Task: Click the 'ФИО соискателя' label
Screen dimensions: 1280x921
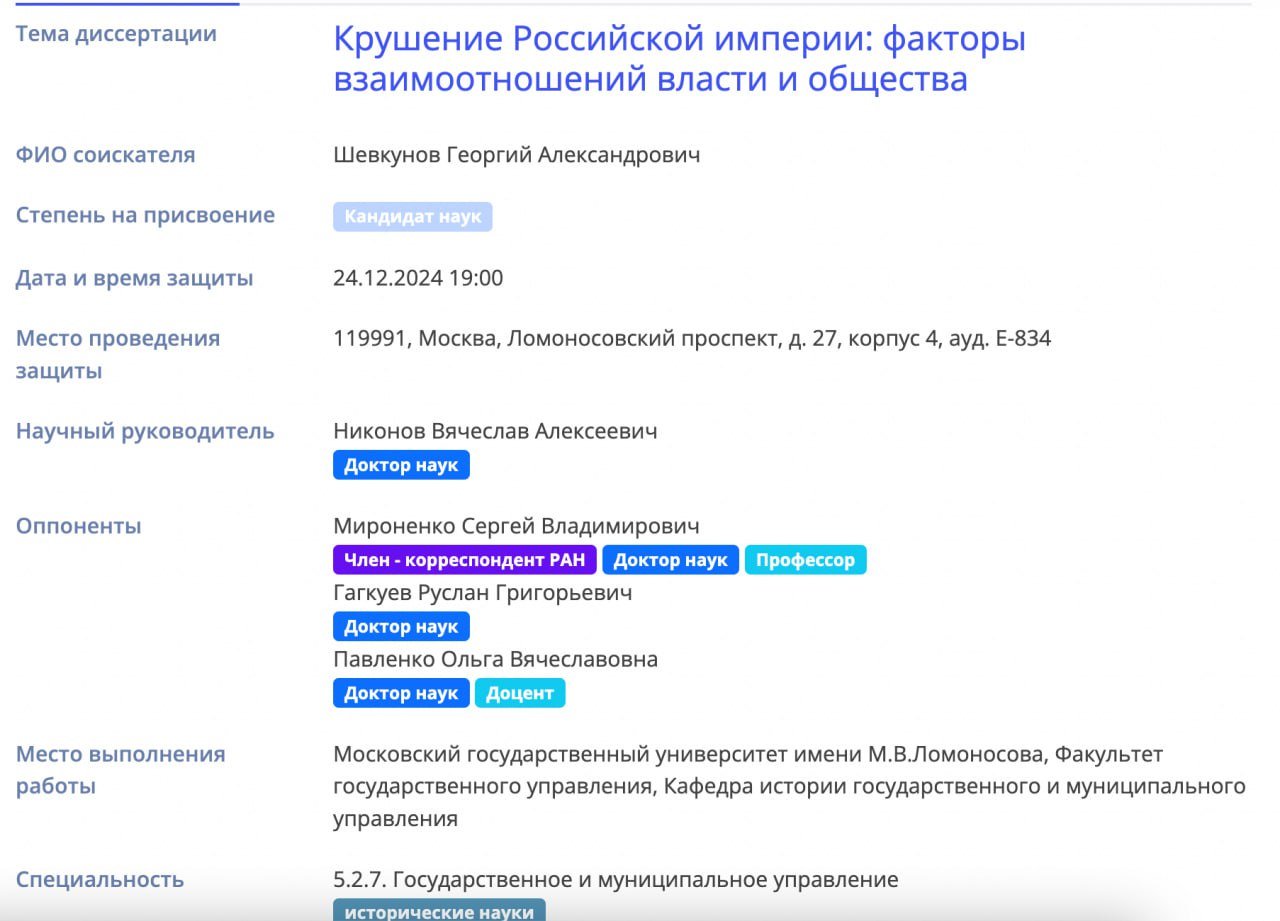Action: pos(105,155)
